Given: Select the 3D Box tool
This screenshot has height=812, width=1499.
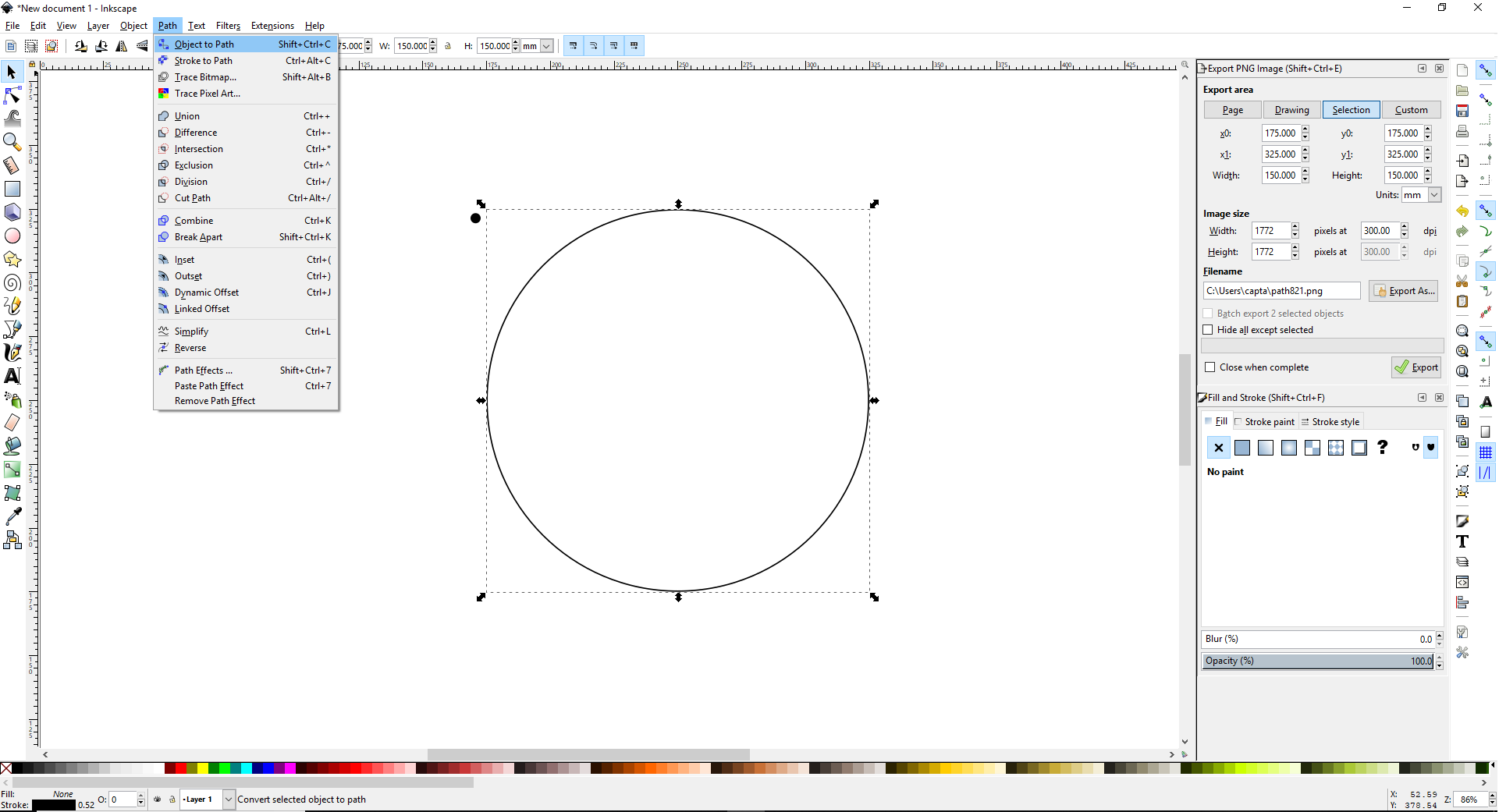Looking at the screenshot, I should coord(12,212).
